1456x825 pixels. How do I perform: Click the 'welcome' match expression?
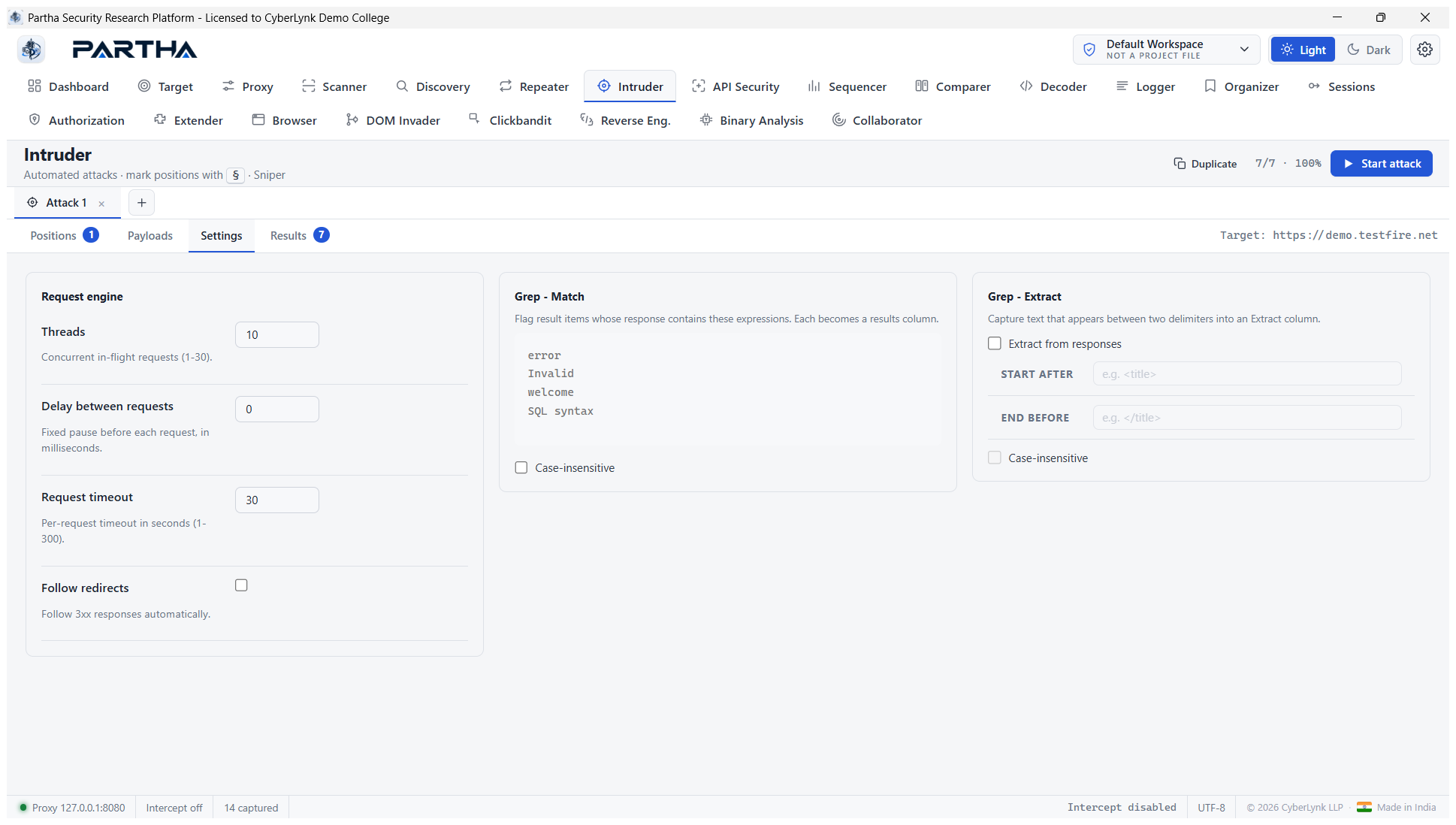coord(551,392)
